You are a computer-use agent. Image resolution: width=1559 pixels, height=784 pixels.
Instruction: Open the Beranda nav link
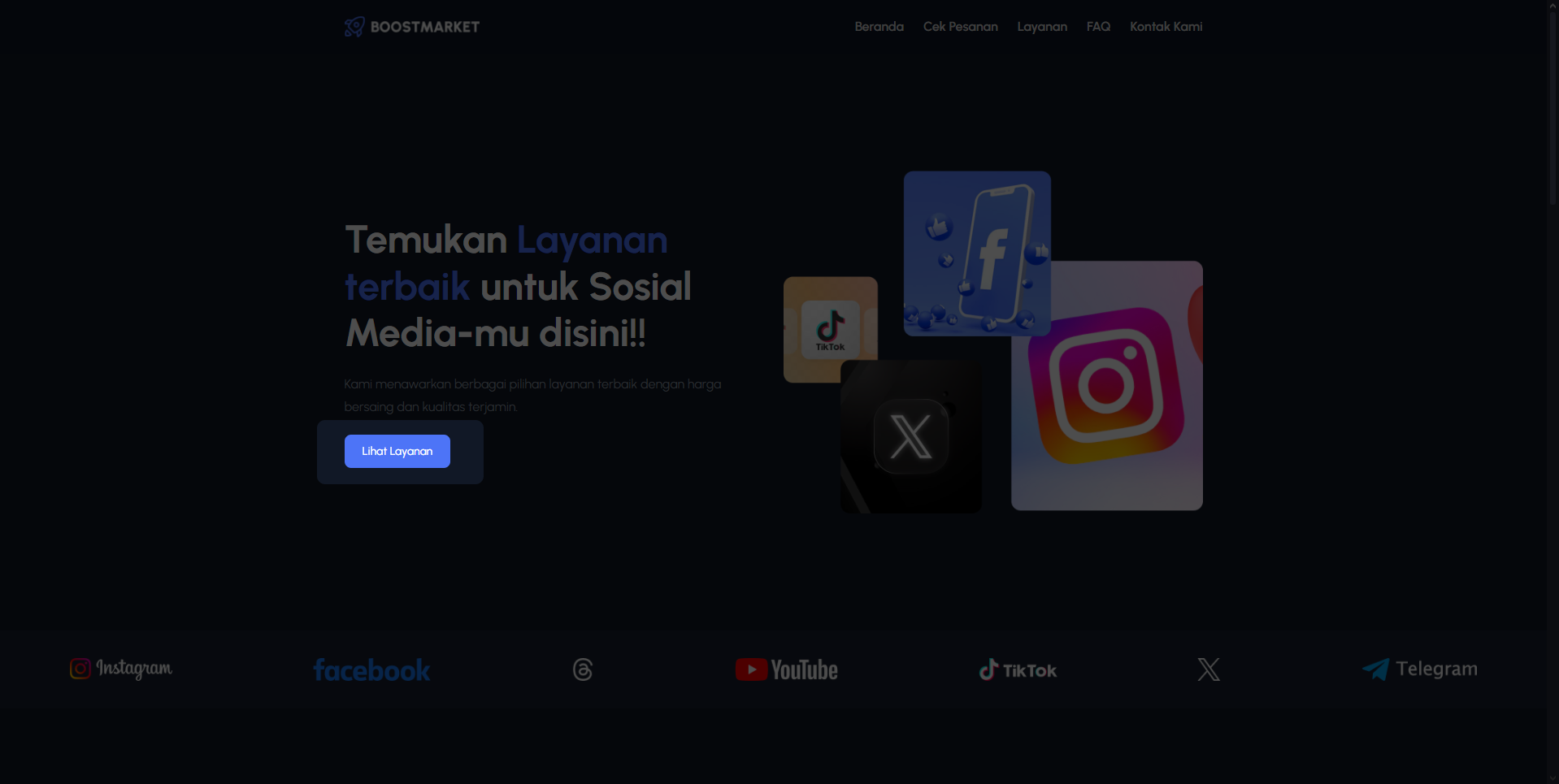[x=879, y=27]
